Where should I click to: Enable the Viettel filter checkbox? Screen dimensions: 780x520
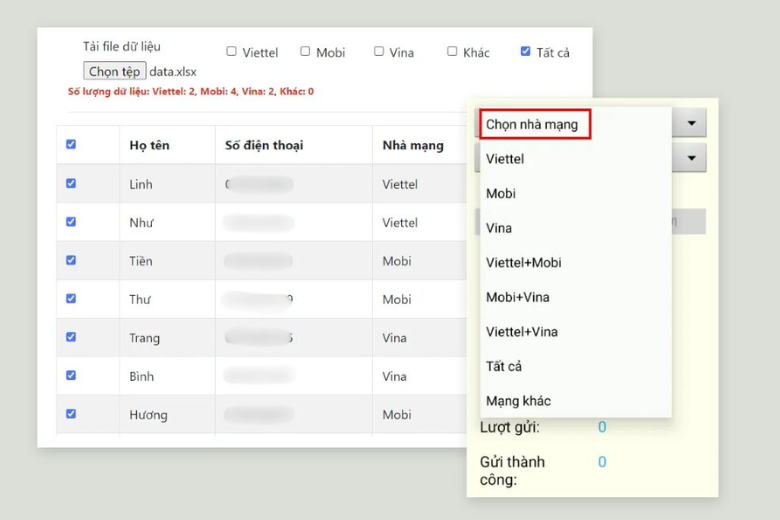(x=232, y=51)
